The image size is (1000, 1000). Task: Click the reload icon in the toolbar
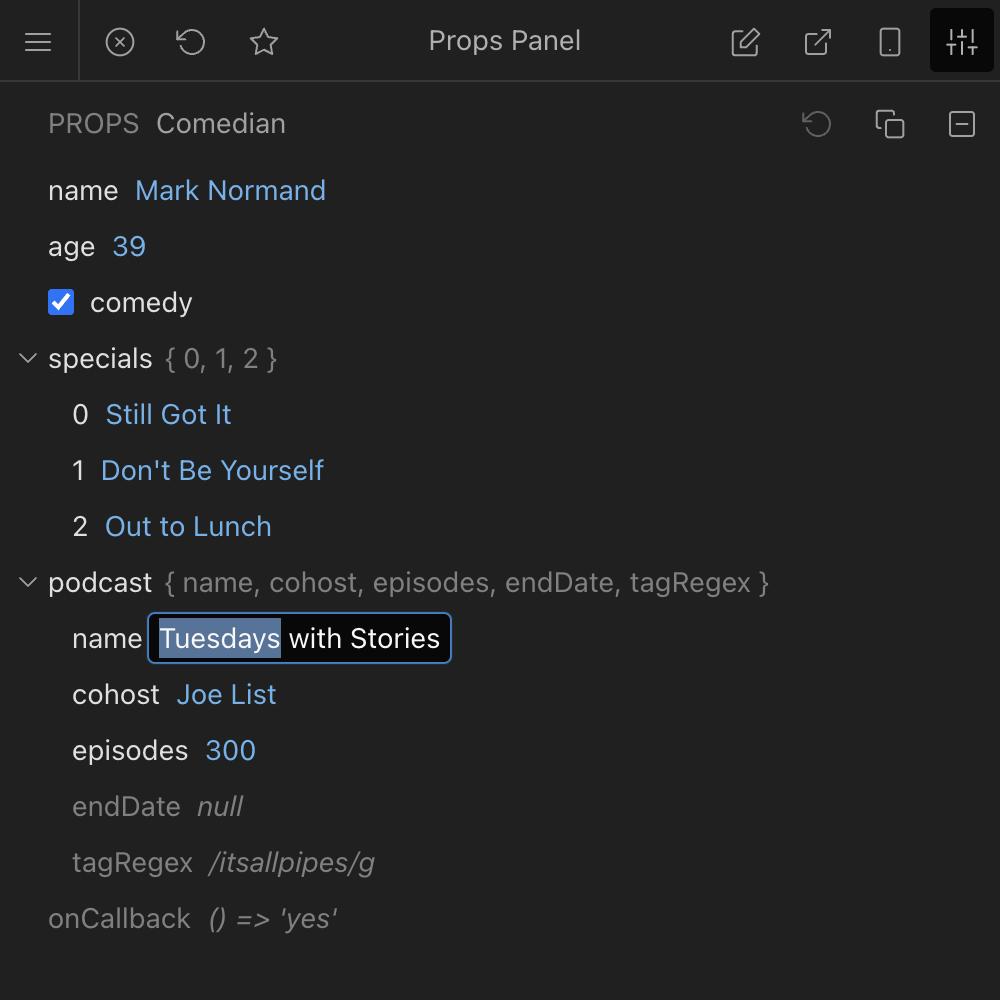pyautogui.click(x=191, y=42)
